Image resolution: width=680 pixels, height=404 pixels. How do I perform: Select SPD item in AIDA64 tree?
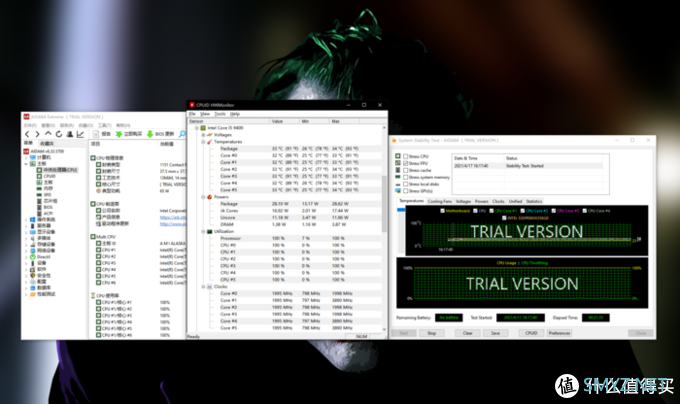pos(47,195)
